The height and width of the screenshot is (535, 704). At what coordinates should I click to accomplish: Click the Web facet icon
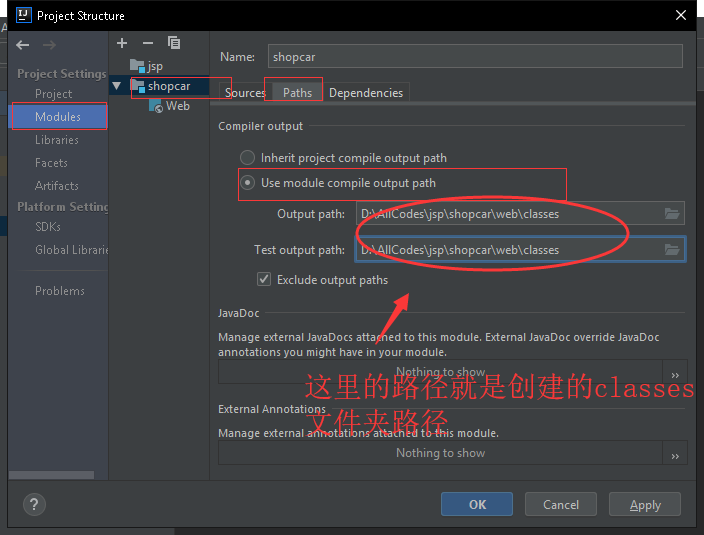156,106
